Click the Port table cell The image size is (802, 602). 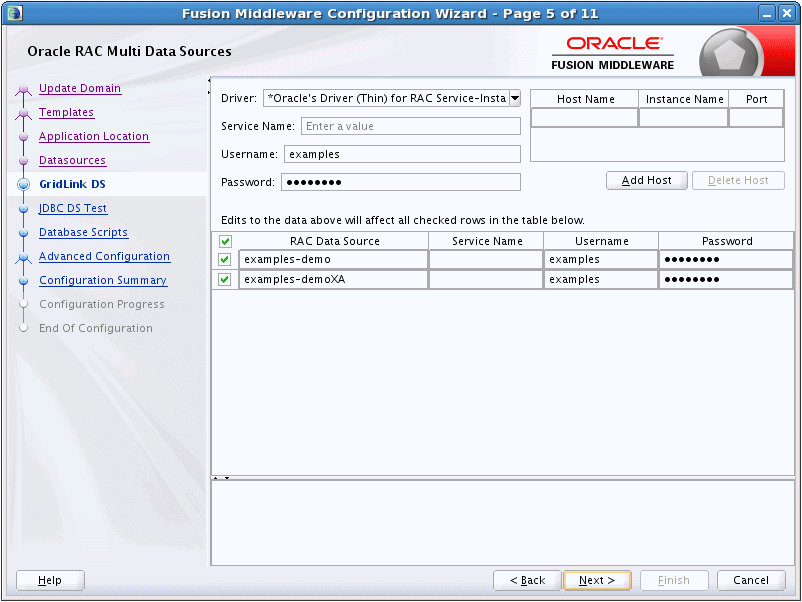click(x=756, y=117)
